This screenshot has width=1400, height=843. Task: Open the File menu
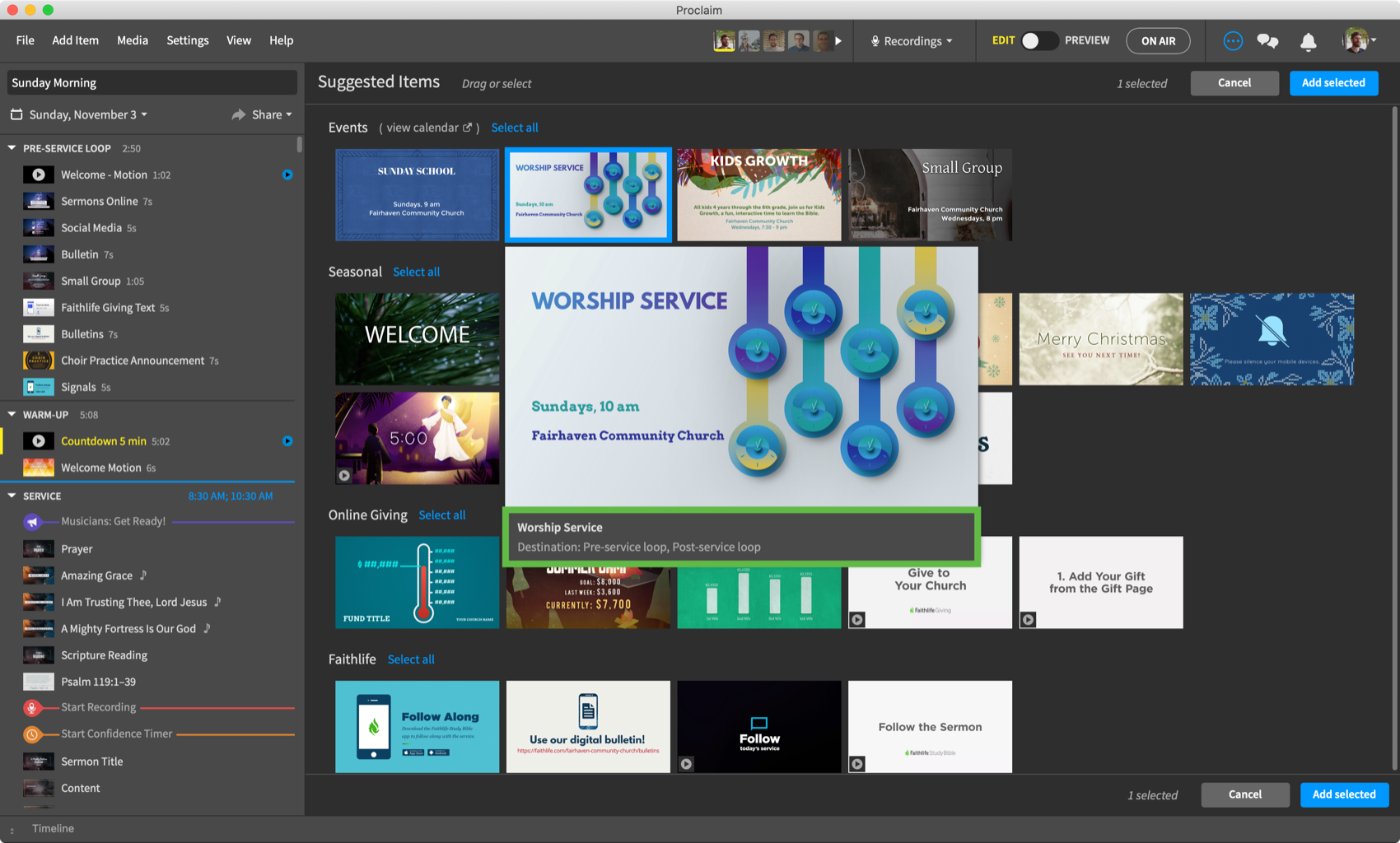tap(26, 40)
